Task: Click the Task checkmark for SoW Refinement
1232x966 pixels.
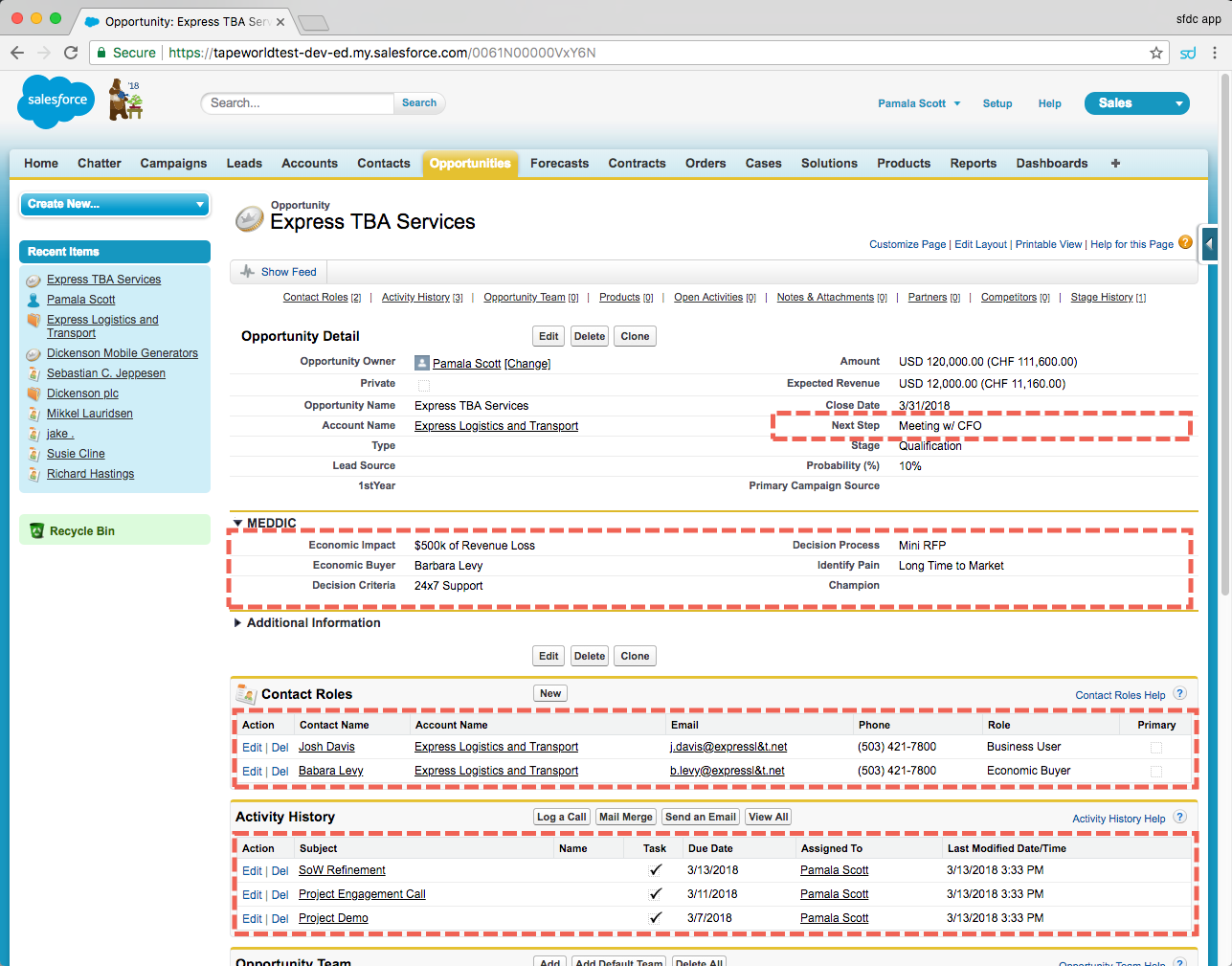Action: click(x=655, y=870)
